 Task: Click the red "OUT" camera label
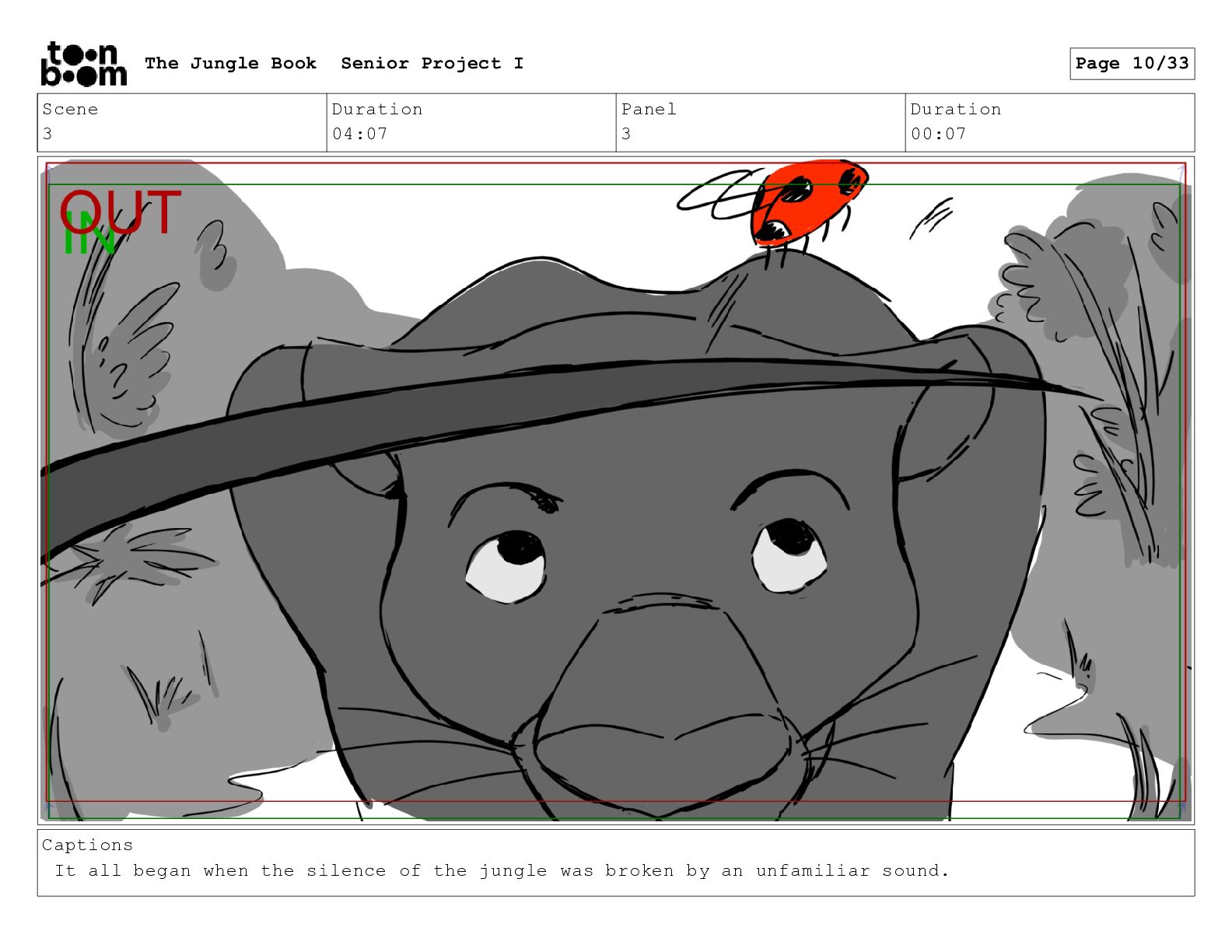click(121, 212)
